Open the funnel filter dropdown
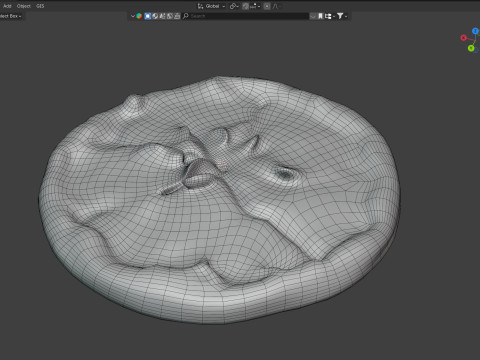The width and height of the screenshot is (480, 360). 342,16
